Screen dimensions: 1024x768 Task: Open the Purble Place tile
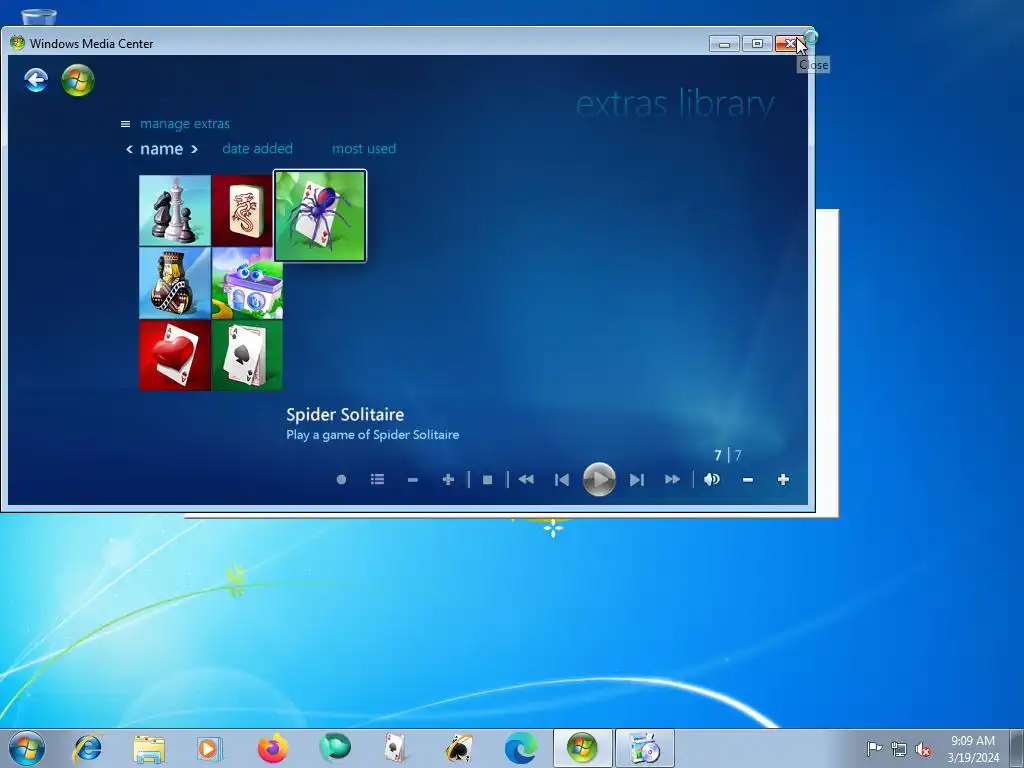[x=247, y=283]
